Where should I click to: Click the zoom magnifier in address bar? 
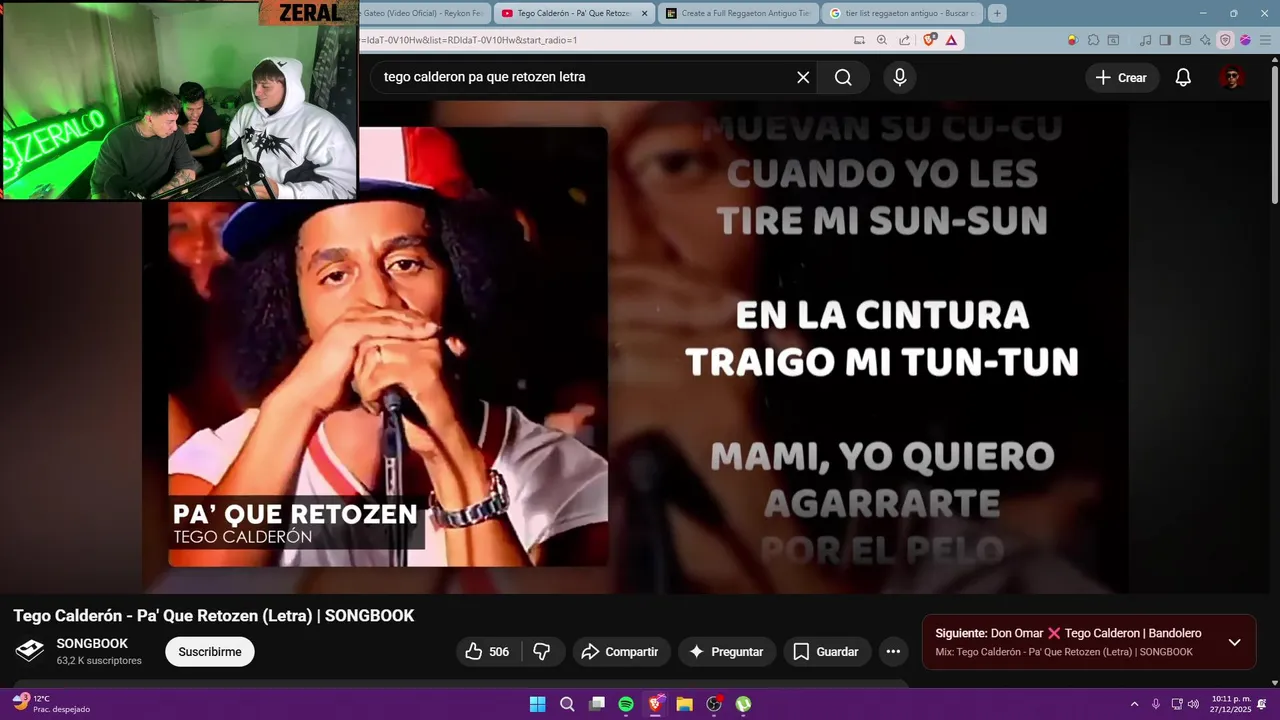point(882,40)
